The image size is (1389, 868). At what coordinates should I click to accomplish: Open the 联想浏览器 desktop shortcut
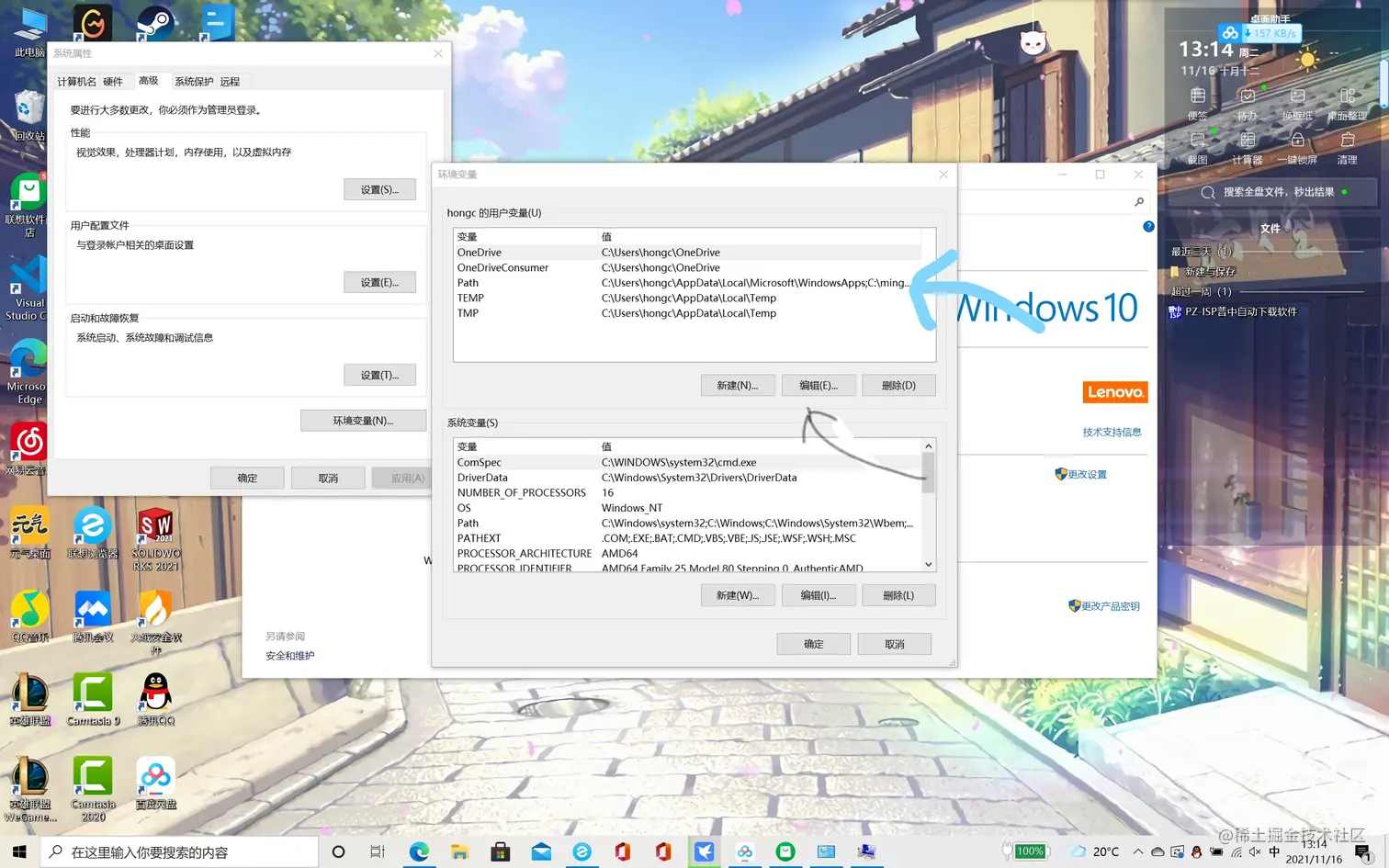click(x=93, y=533)
